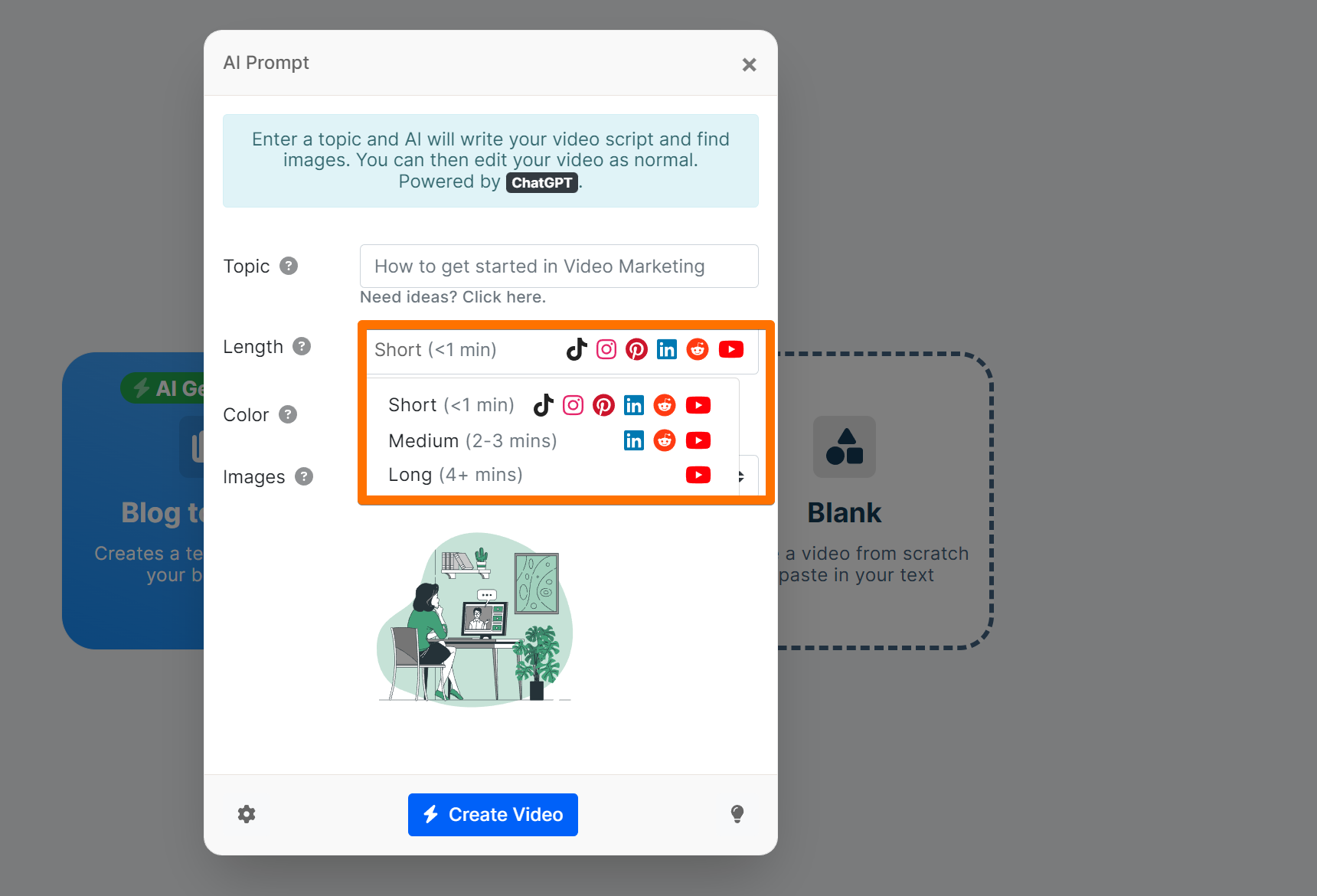Close the AI Prompt dialog
The height and width of the screenshot is (896, 1317).
tap(749, 65)
